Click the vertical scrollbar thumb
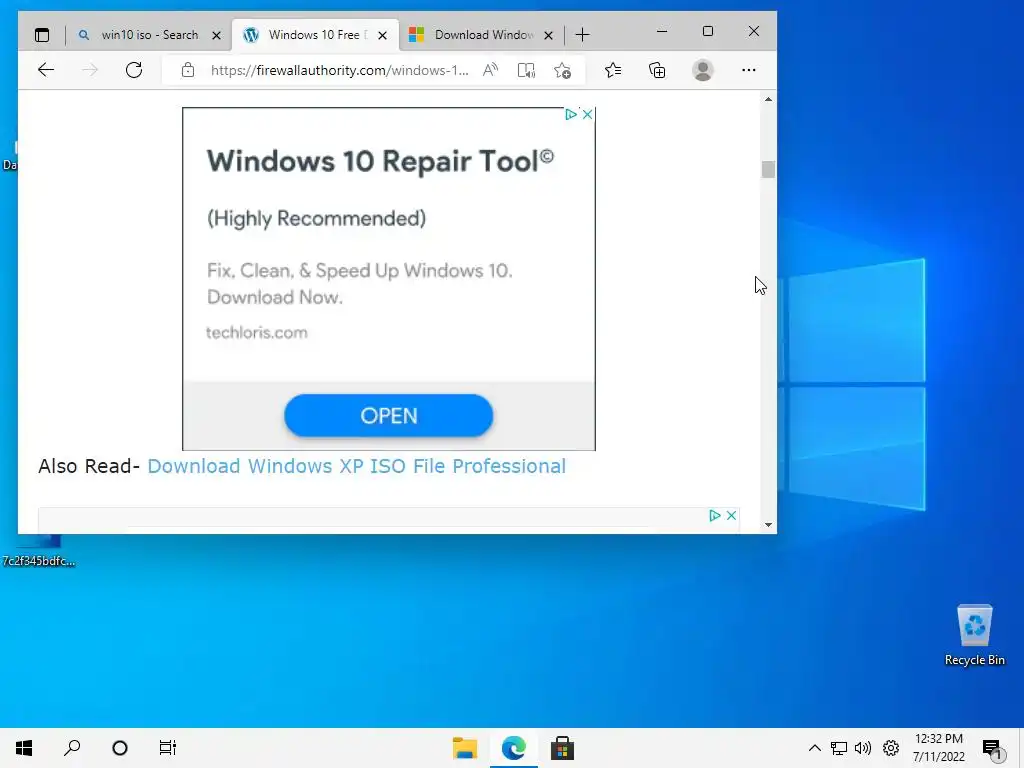The image size is (1024, 768). 768,169
